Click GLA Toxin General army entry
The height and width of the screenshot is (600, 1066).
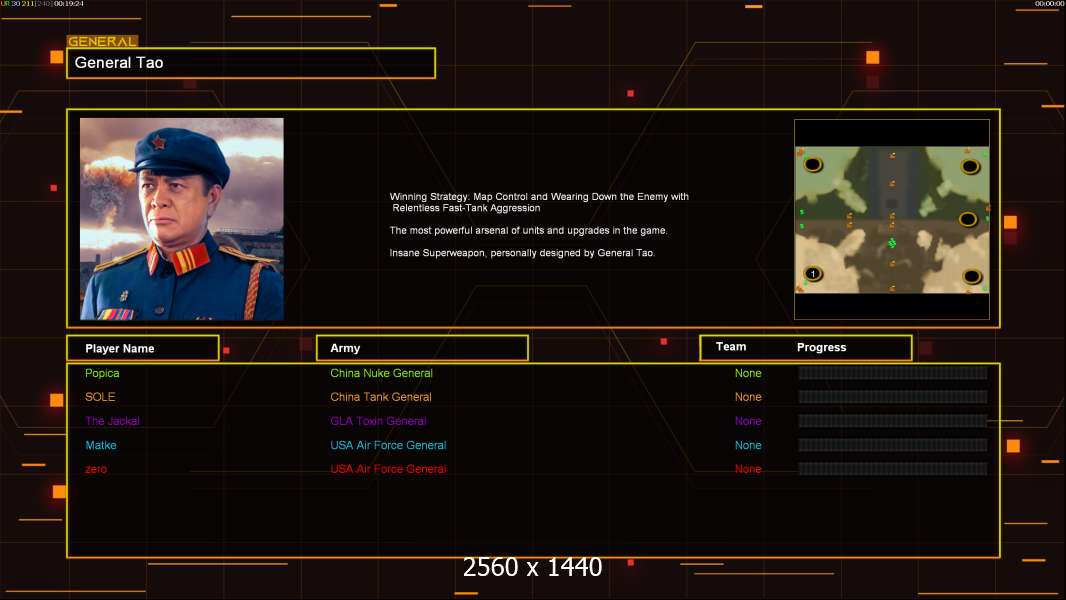378,421
